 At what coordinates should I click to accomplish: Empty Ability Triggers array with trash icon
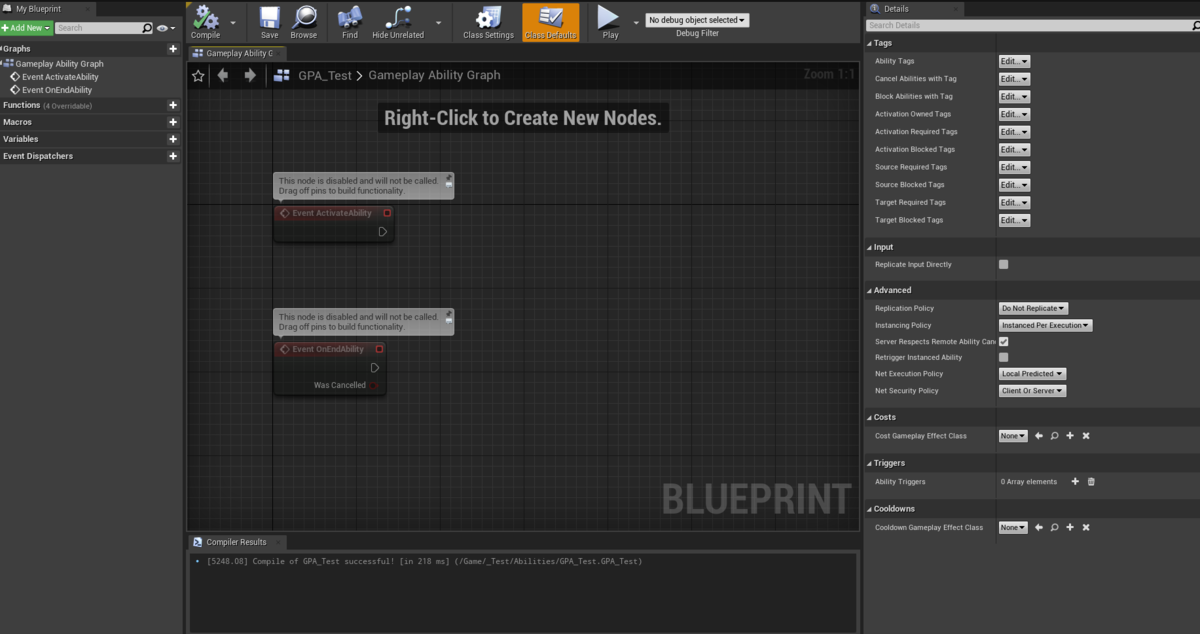(x=1091, y=482)
